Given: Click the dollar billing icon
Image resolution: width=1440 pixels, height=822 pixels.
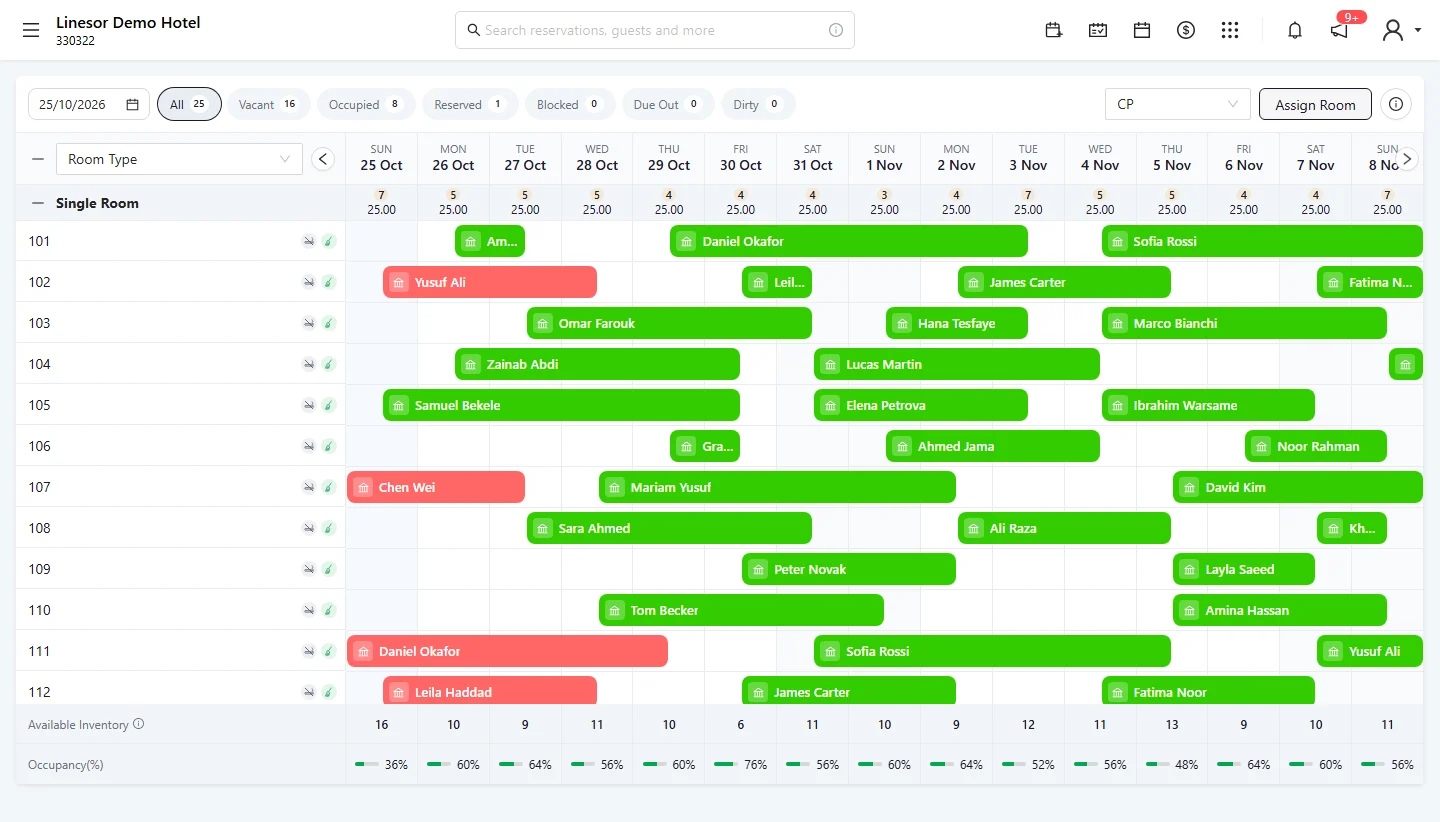Looking at the screenshot, I should coord(1186,30).
